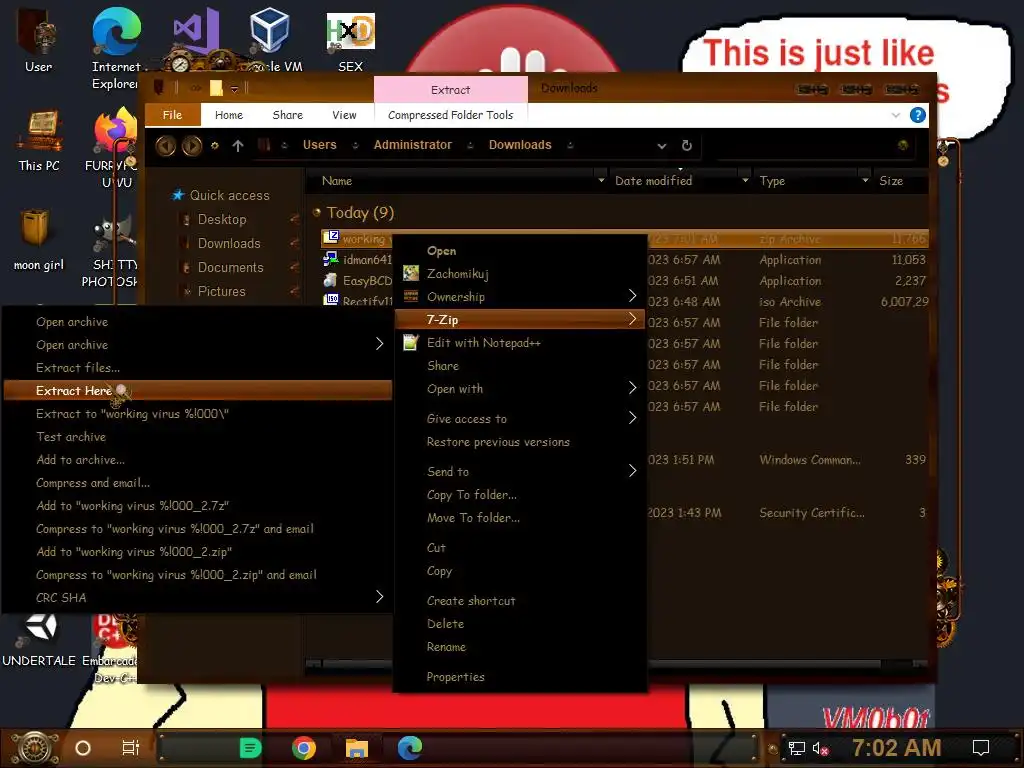Open Compressed Folder Tools tab
The width and height of the screenshot is (1024, 768).
coord(451,115)
